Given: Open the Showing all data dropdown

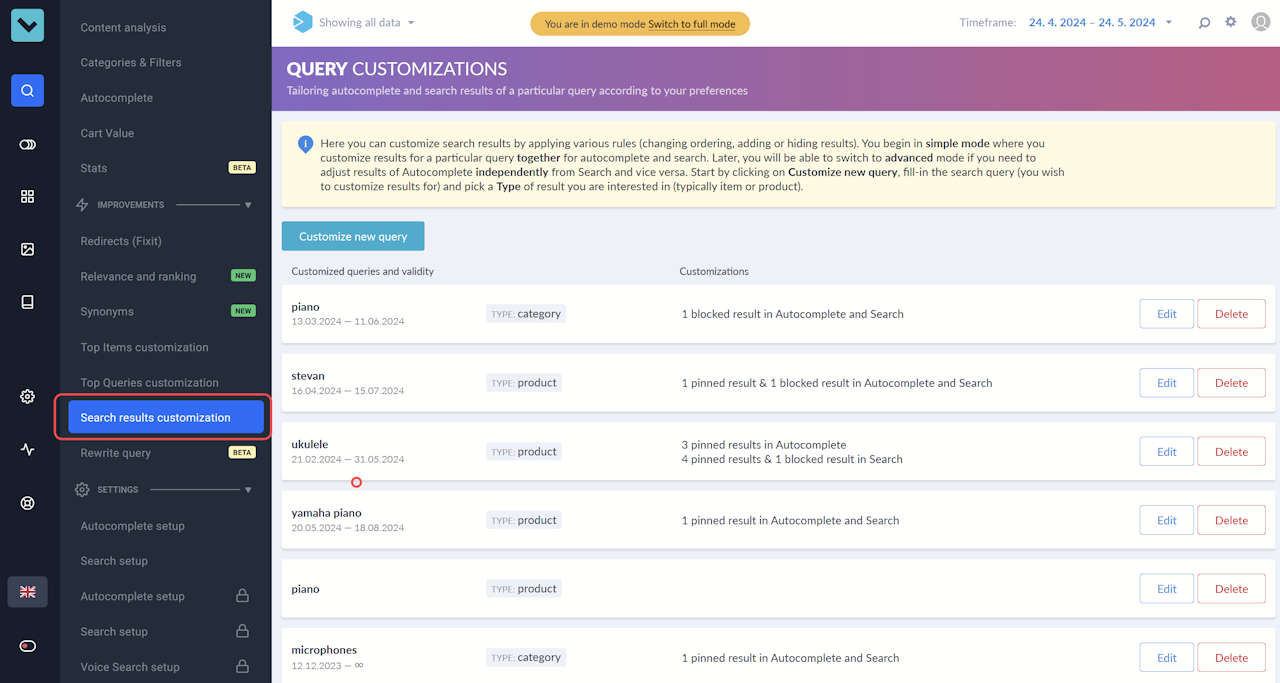Looking at the screenshot, I should [x=366, y=22].
